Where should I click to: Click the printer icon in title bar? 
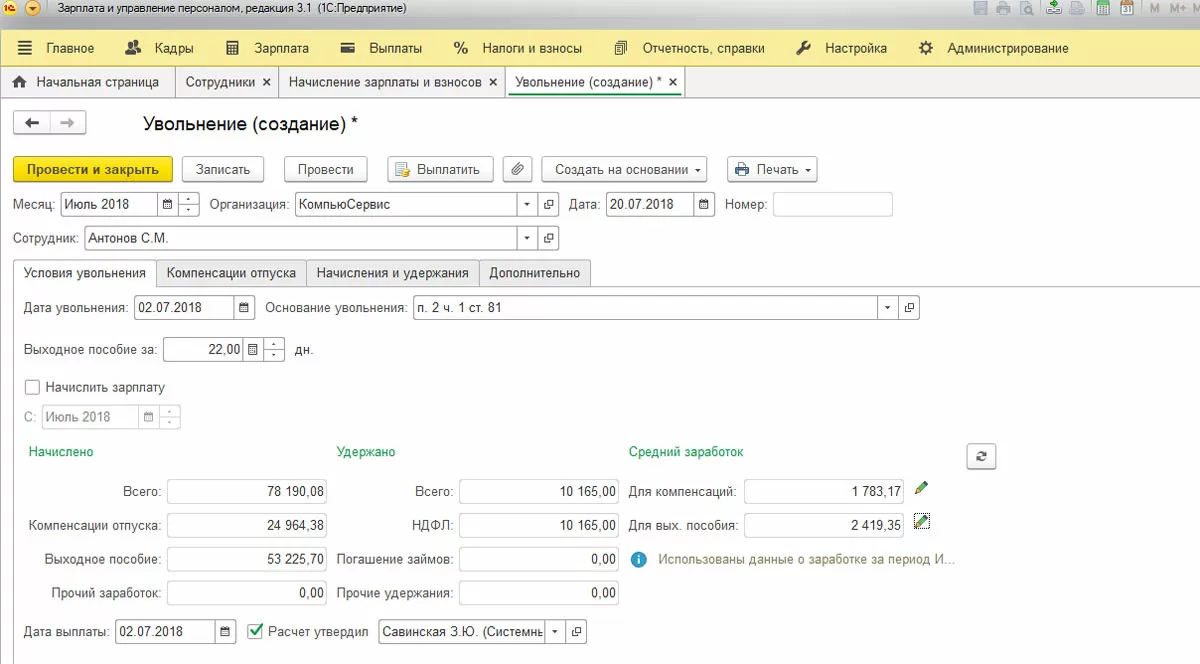1002,9
